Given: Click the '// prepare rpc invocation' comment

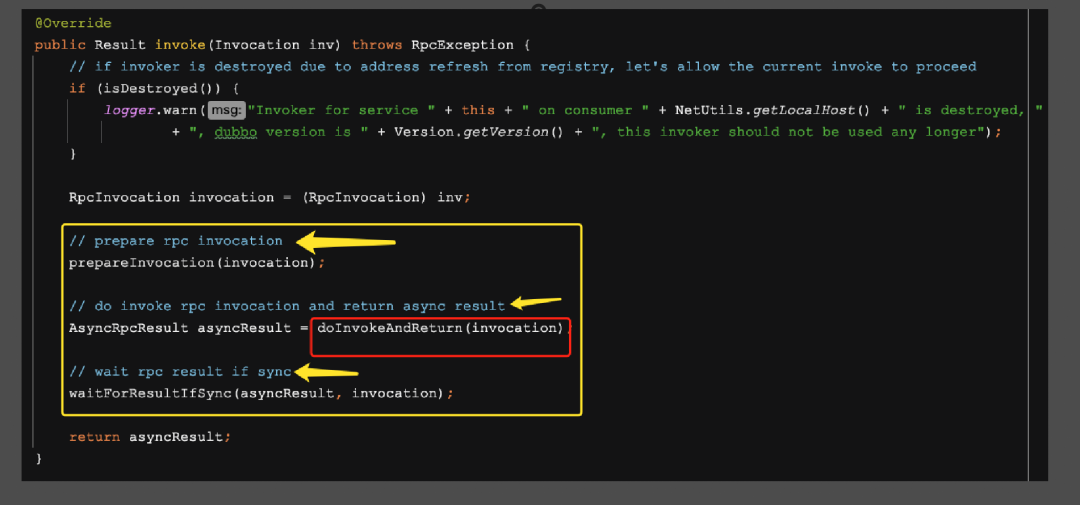Looking at the screenshot, I should [x=176, y=241].
